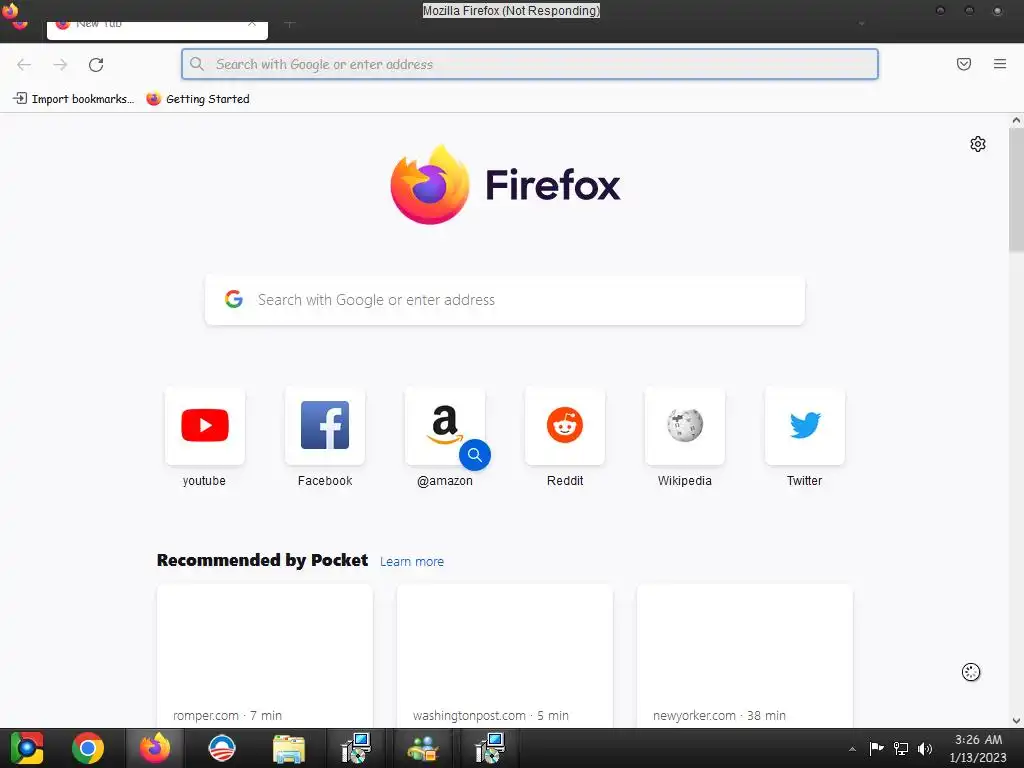Open the two-person messenger icon in the taskbar
1024x768 pixels.
click(x=423, y=748)
